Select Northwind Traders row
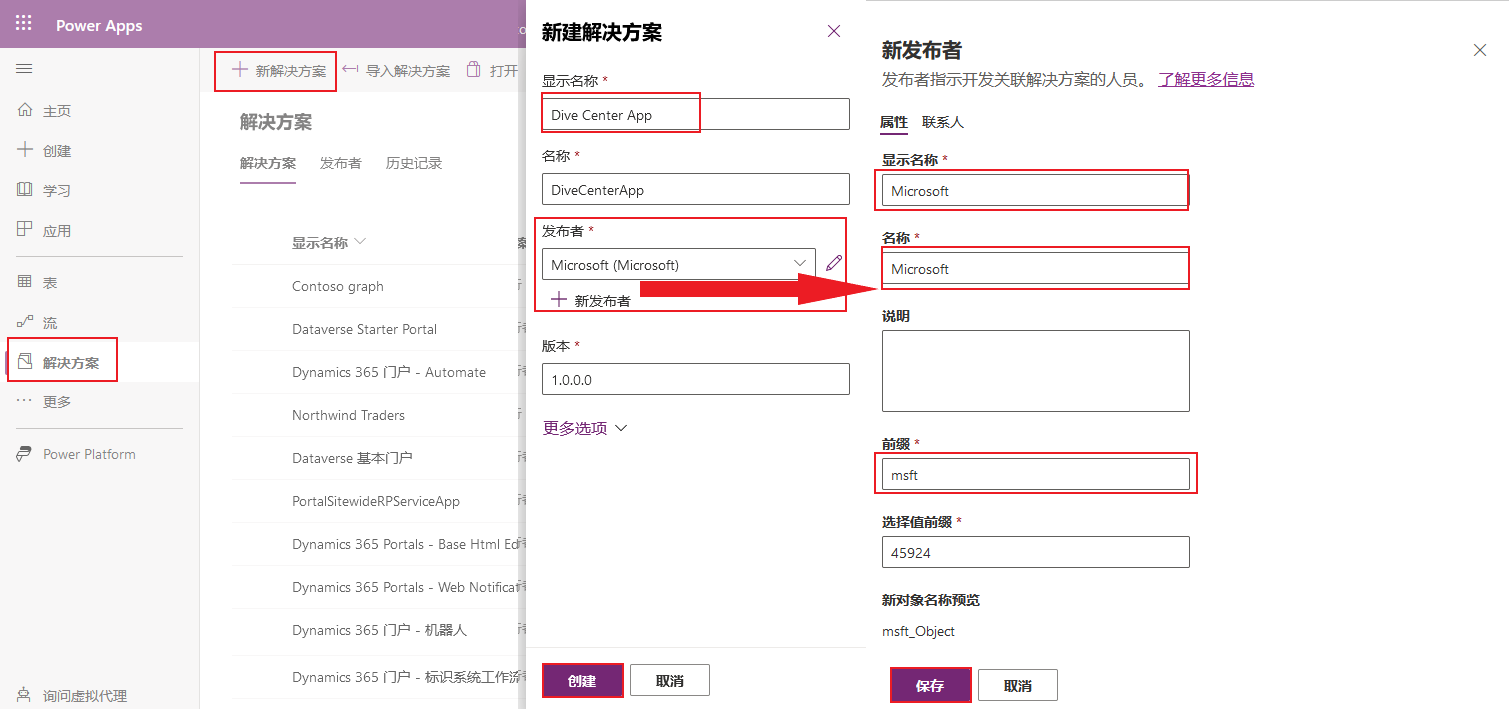Viewport: 1509px width, 709px height. point(348,415)
